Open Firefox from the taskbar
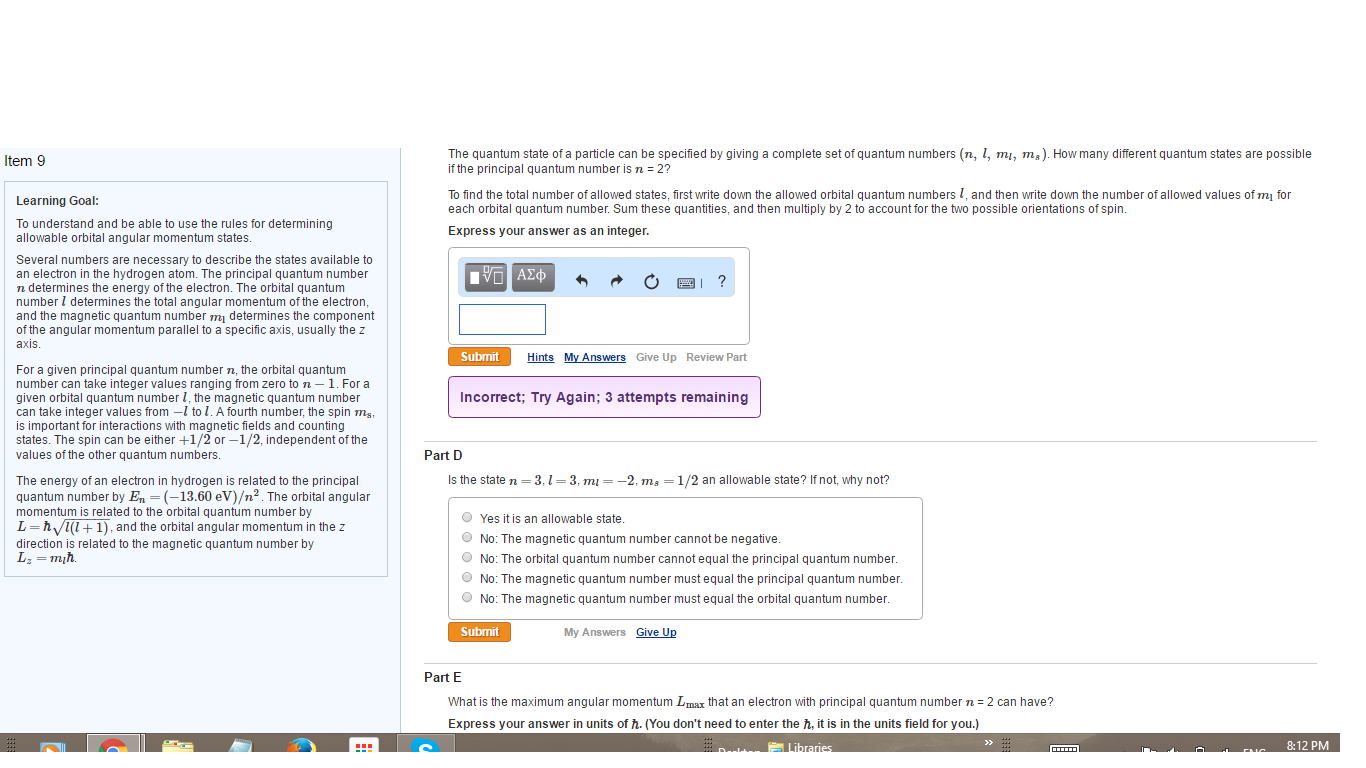This screenshot has height=768, width=1366. point(301,748)
